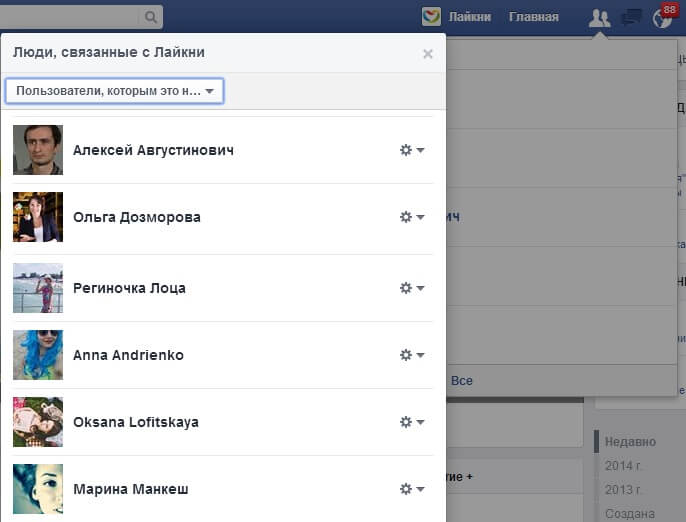Close the Люди, связанные с Лайкни dialog
Viewport: 686px width, 522px height.
428,54
